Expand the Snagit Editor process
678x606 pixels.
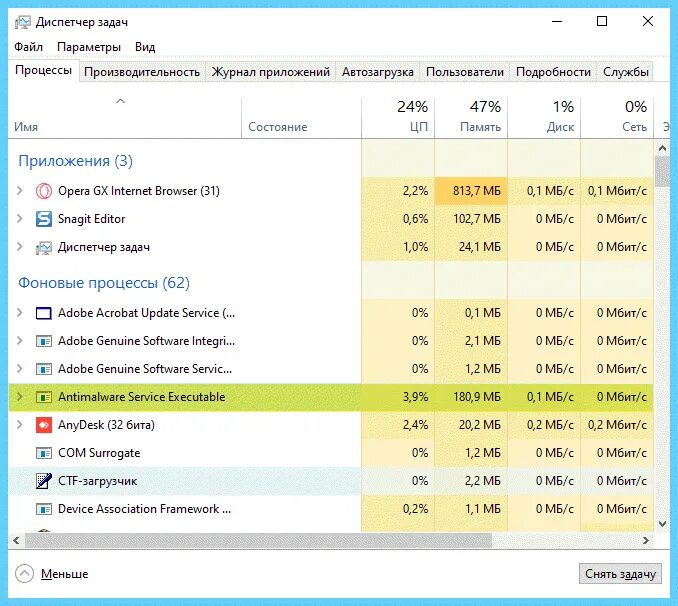pyautogui.click(x=19, y=218)
